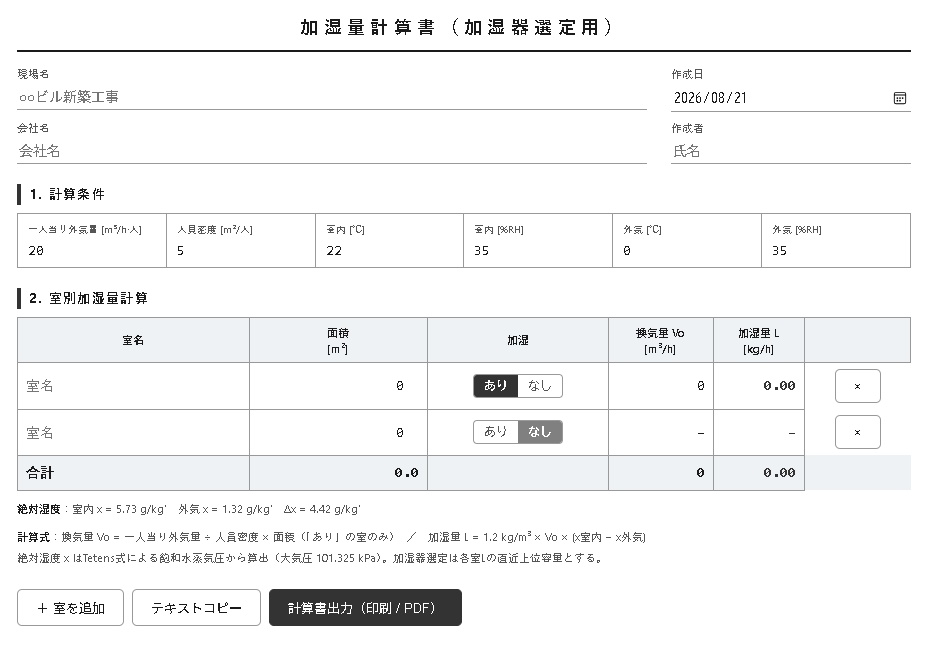Focus the 現場名 input field

click(332, 97)
